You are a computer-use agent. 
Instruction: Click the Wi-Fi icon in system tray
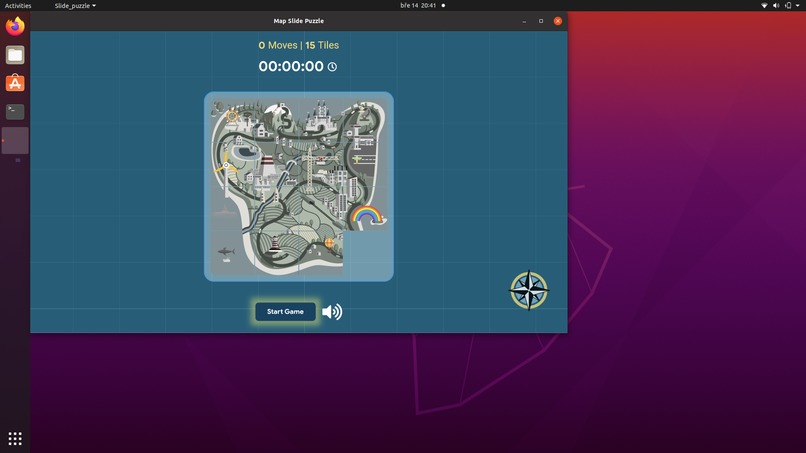pyautogui.click(x=764, y=6)
